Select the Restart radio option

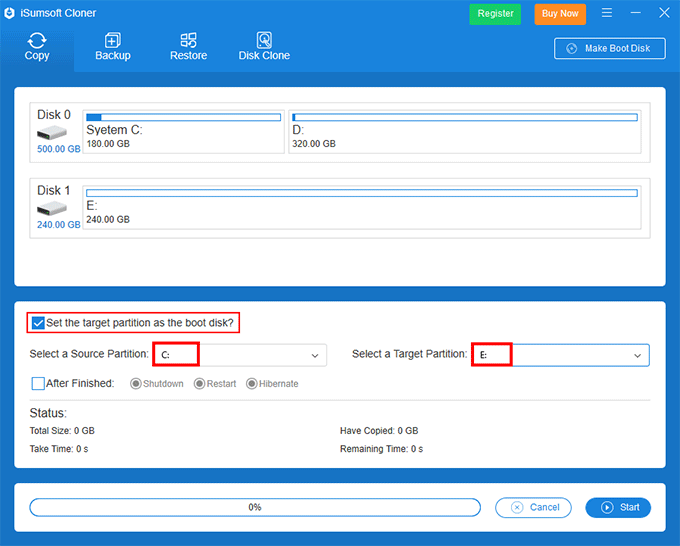[x=199, y=384]
